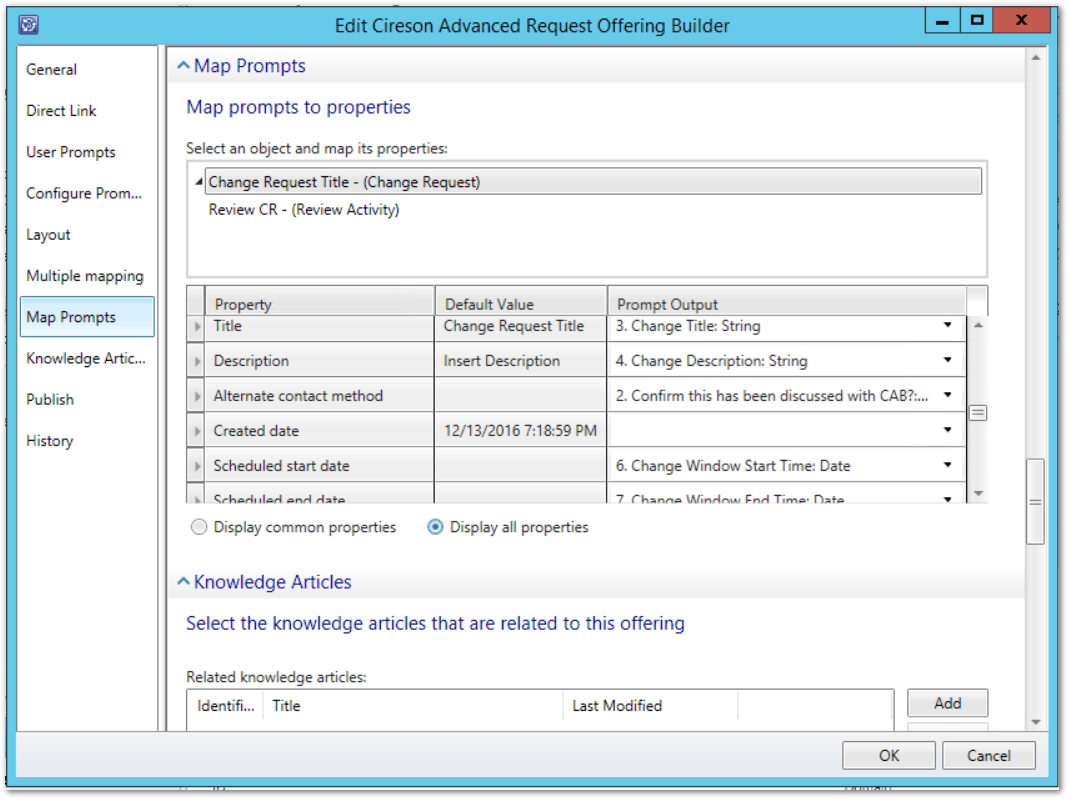Open Prompt Output dropdown for Alternate contact method
The image size is (1068, 799).
point(947,395)
